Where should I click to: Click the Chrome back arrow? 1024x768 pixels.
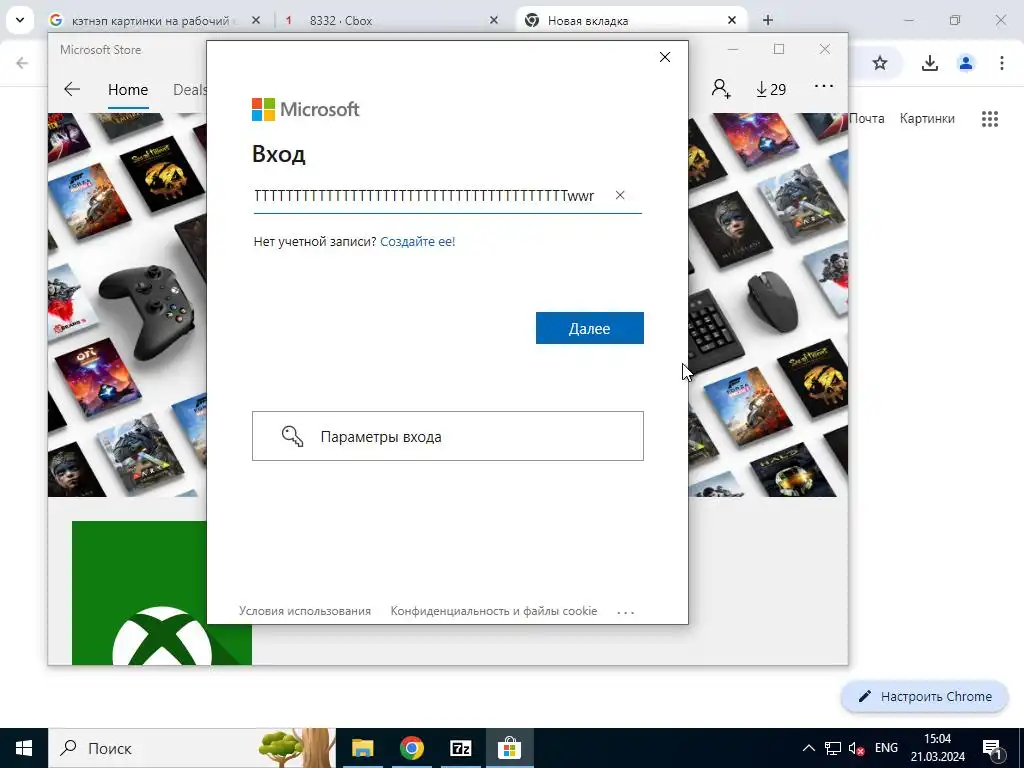pyautogui.click(x=22, y=63)
